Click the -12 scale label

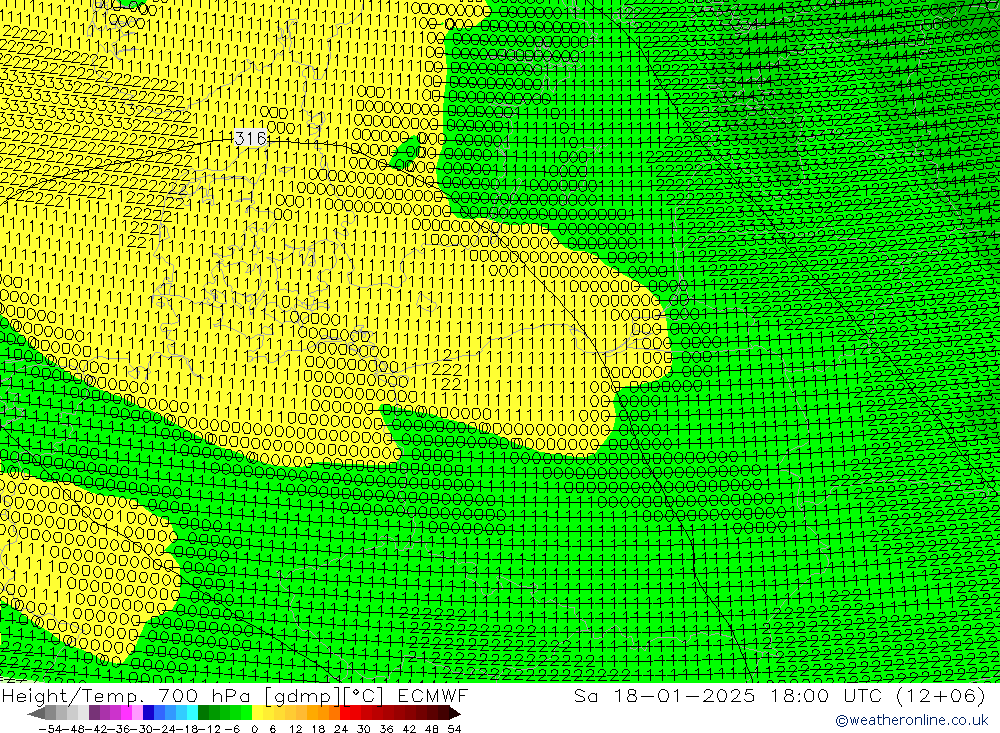click(x=209, y=729)
